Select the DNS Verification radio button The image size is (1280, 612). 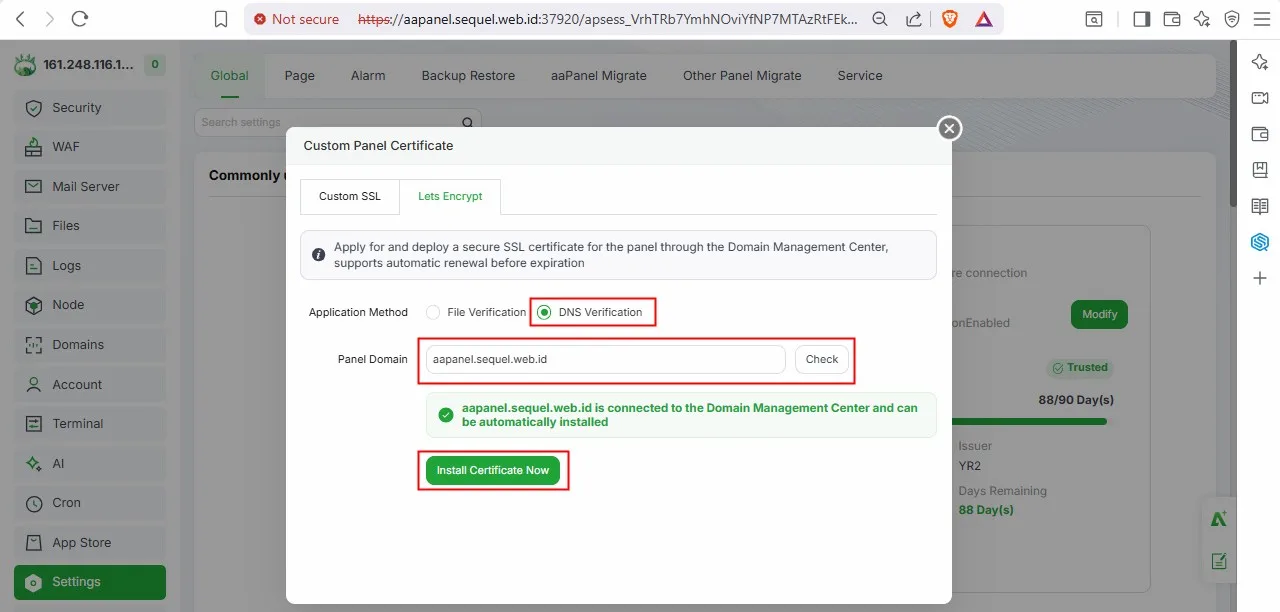coord(544,312)
